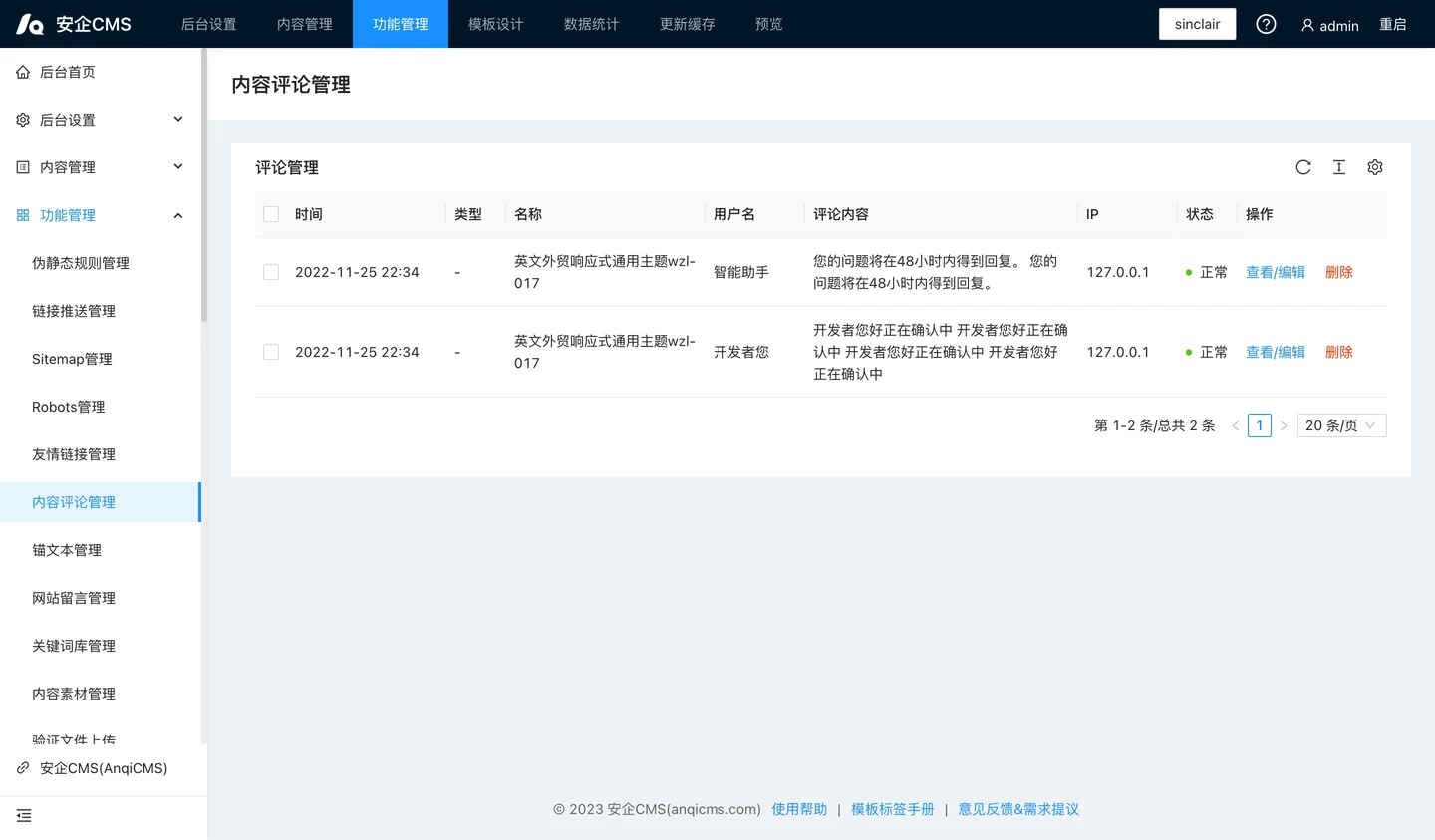Click 预览 in top navigation
Viewport: 1435px width, 840px height.
769,24
